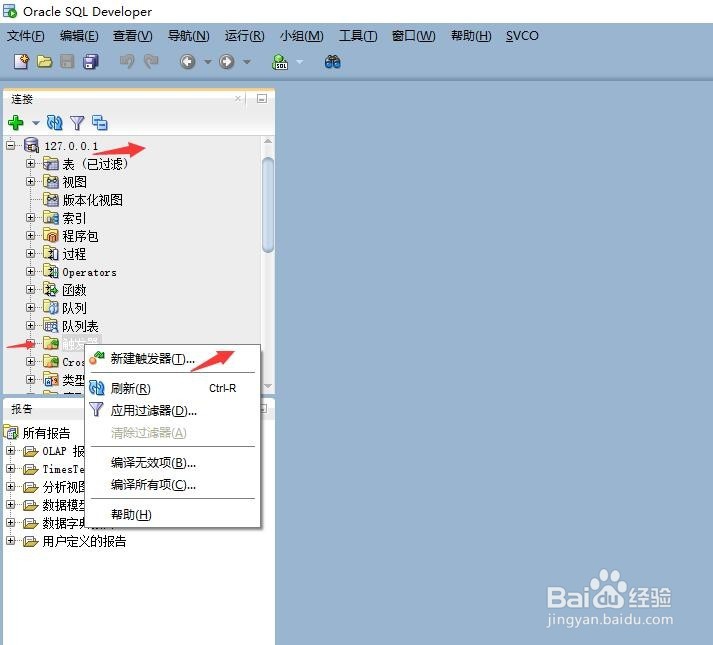Viewport: 713px width, 645px height.
Task: Expand the OLAP reports folder
Action: click(10, 450)
